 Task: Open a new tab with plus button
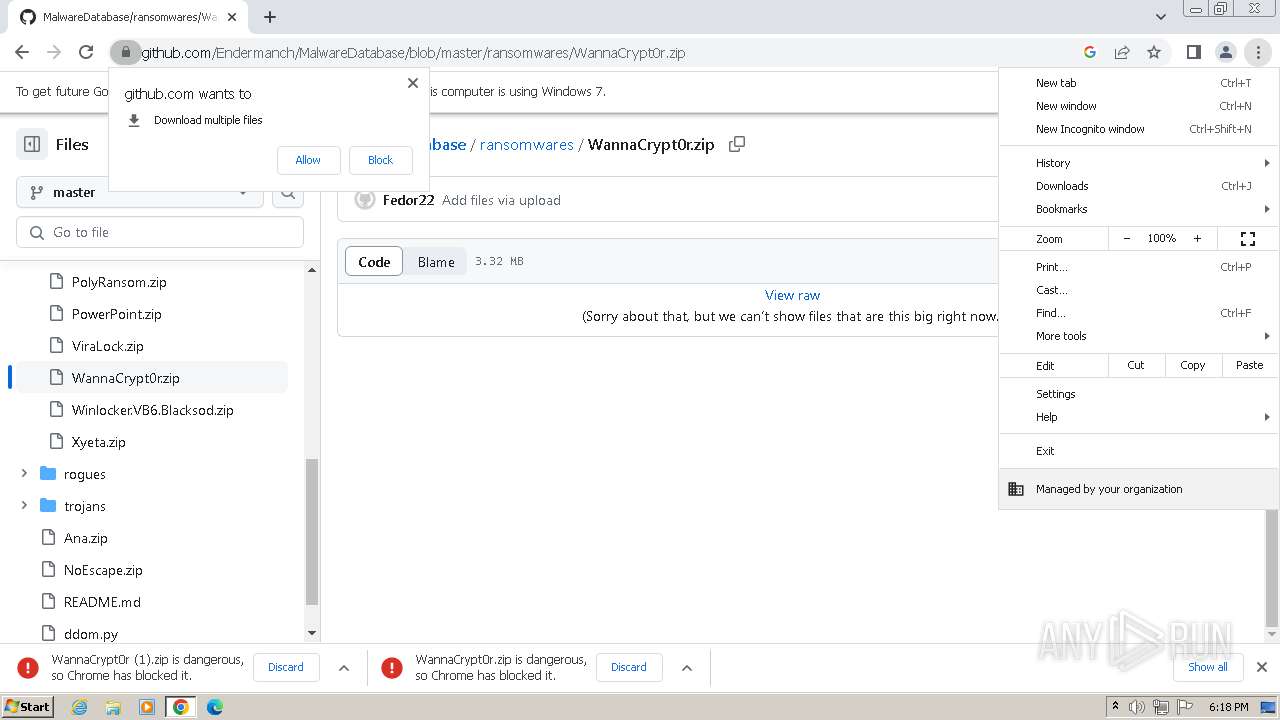coord(270,17)
